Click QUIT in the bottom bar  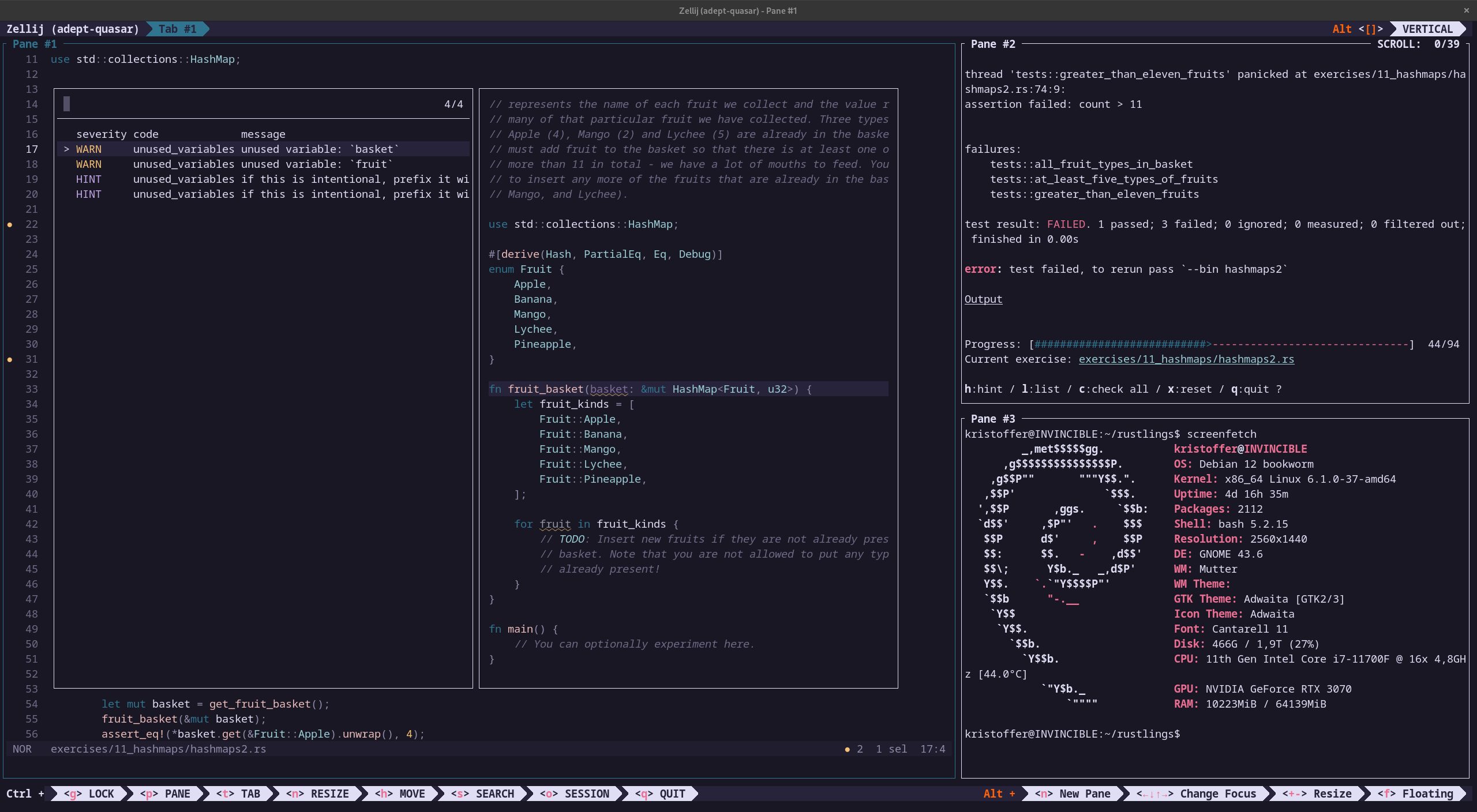click(660, 794)
